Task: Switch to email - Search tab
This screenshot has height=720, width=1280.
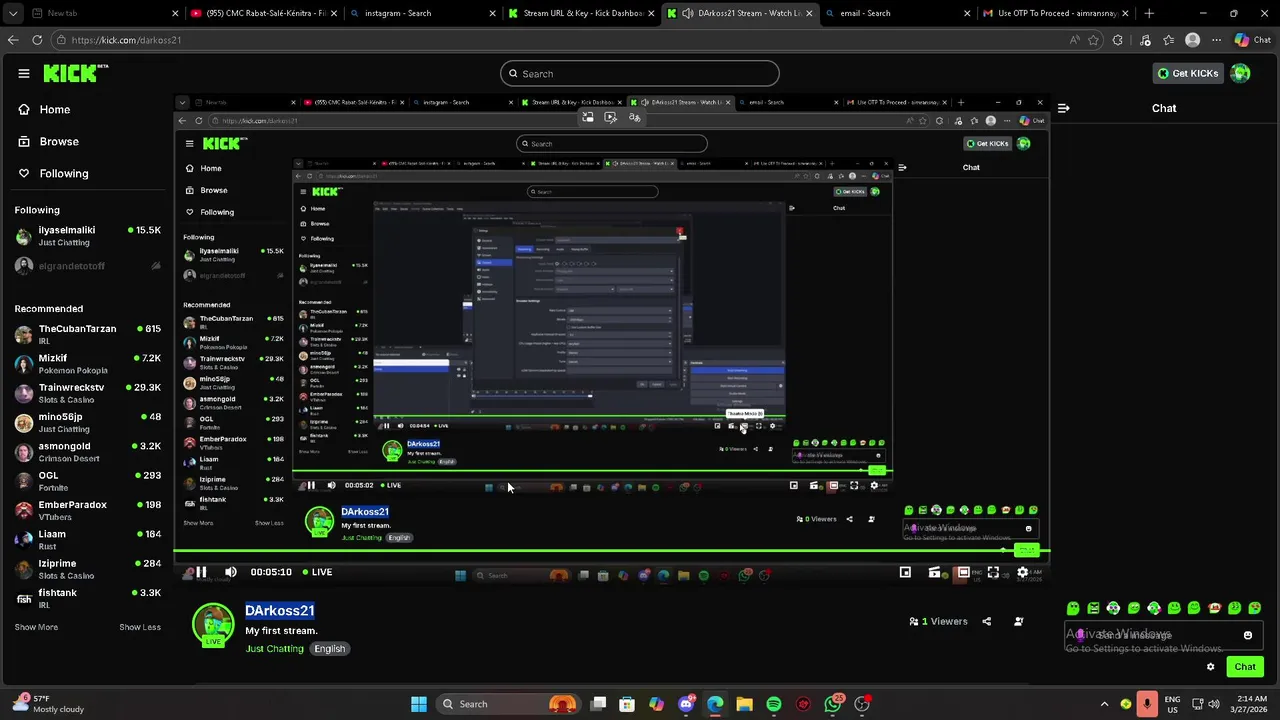Action: click(x=897, y=13)
